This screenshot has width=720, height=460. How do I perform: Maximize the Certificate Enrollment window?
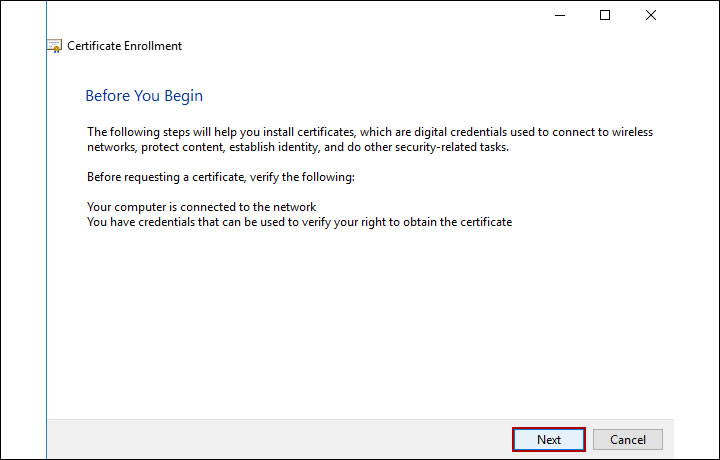point(605,15)
